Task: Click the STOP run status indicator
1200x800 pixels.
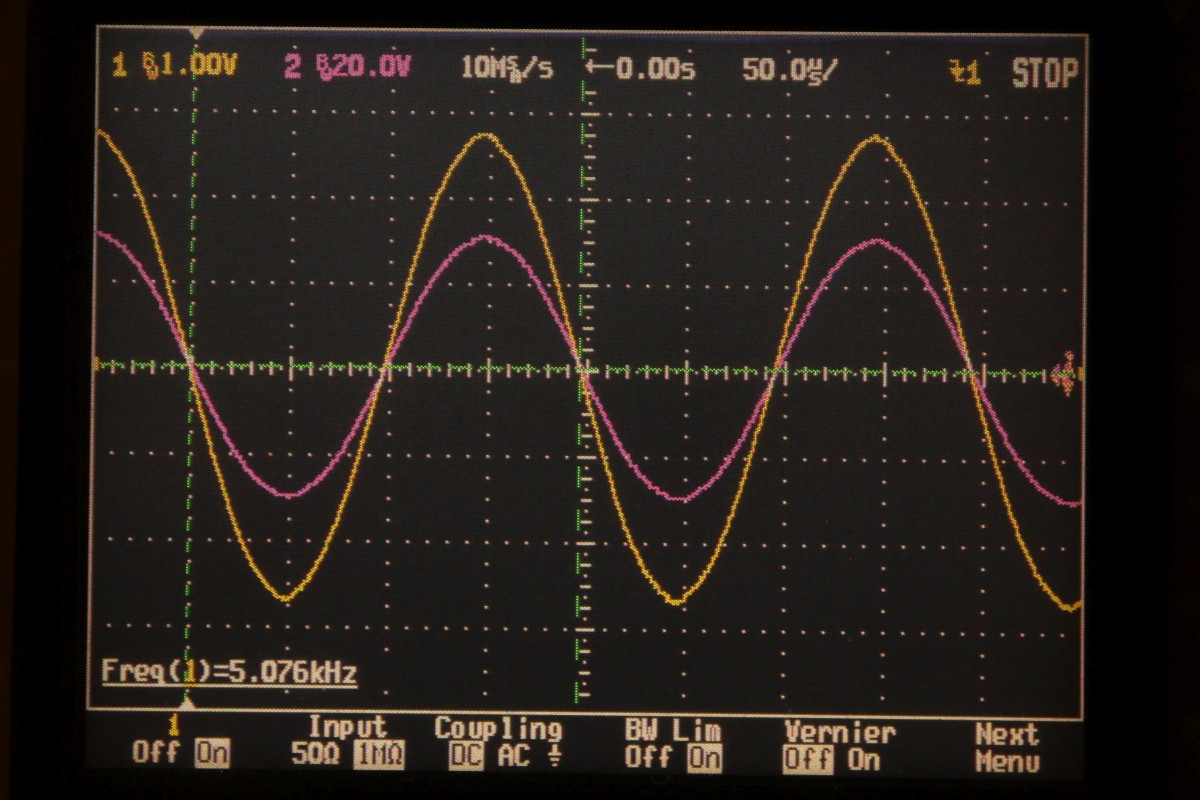Action: pos(1044,73)
